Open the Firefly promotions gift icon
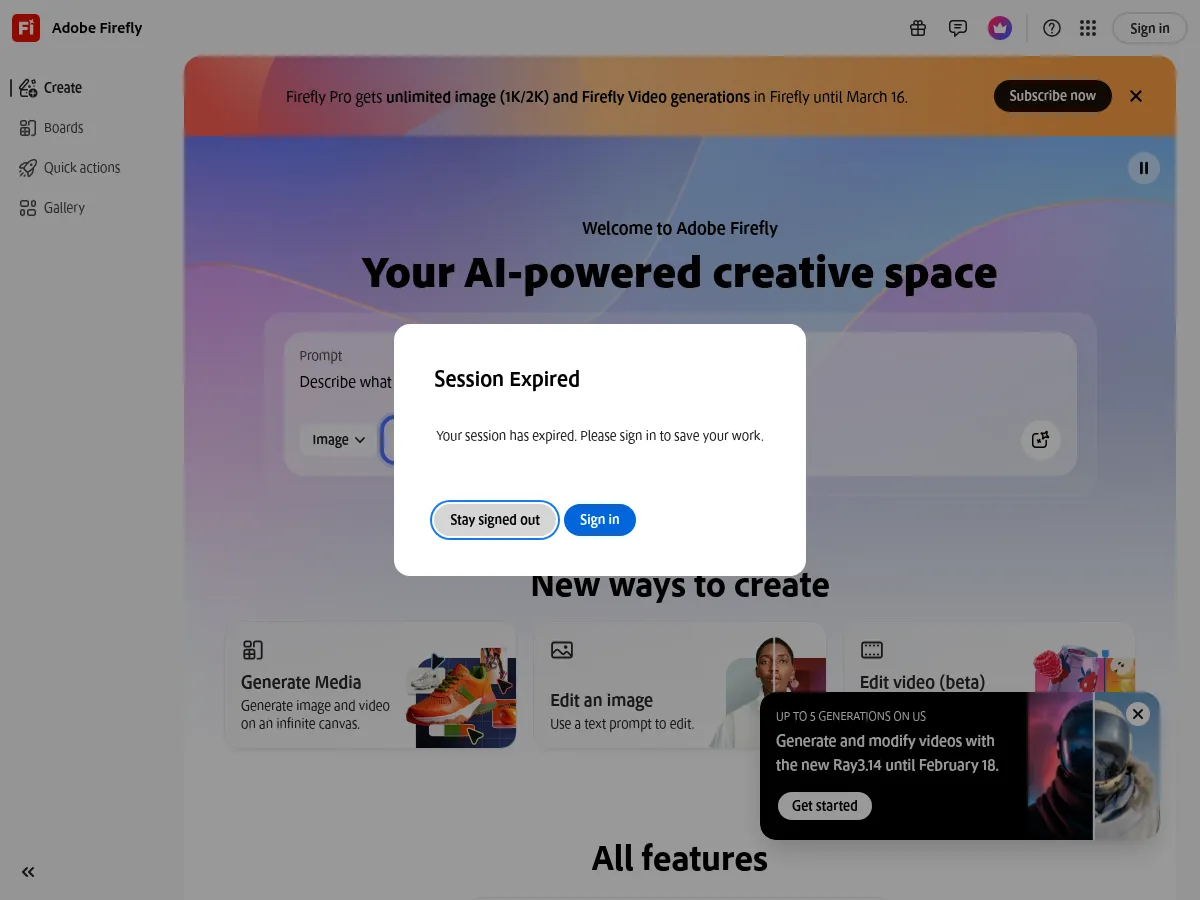The width and height of the screenshot is (1200, 900). [918, 28]
